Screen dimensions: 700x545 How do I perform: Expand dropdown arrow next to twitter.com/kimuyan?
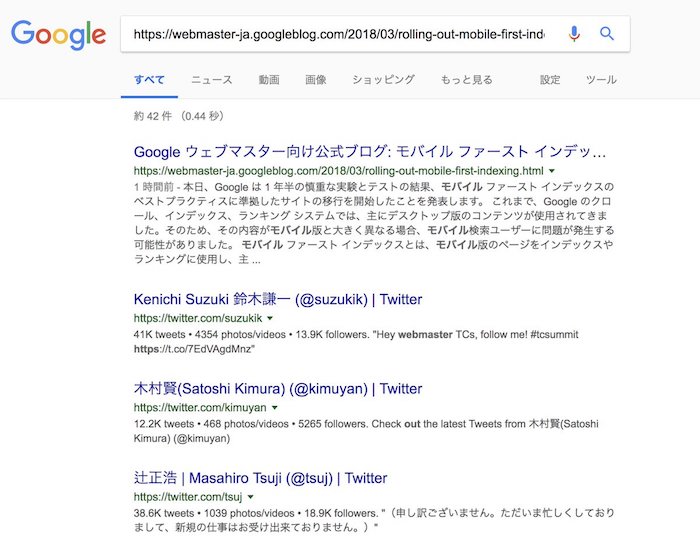pyautogui.click(x=273, y=408)
